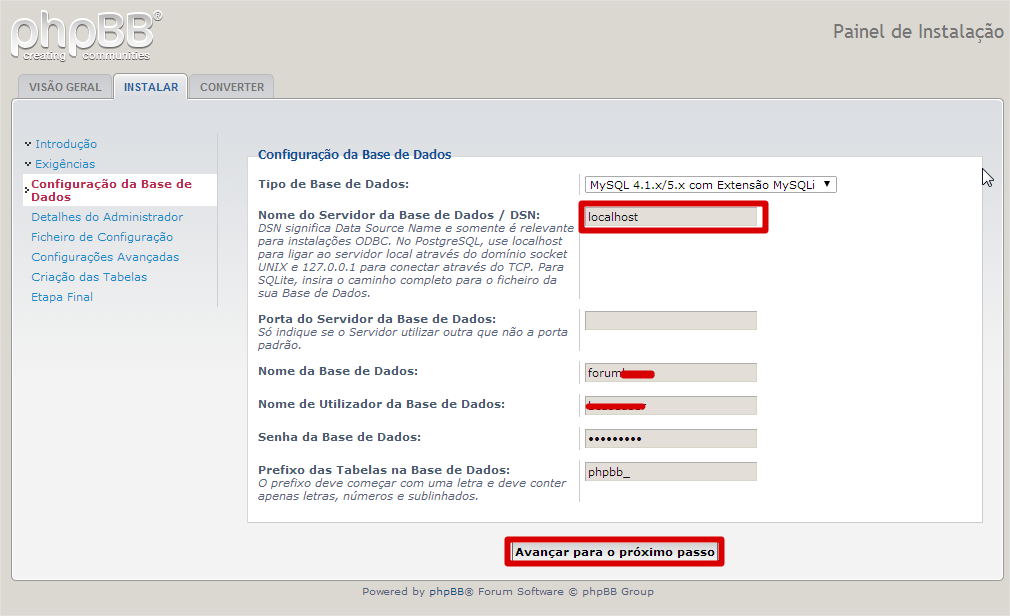Click the database server name field with localhost
This screenshot has height=616, width=1010.
tap(671, 217)
